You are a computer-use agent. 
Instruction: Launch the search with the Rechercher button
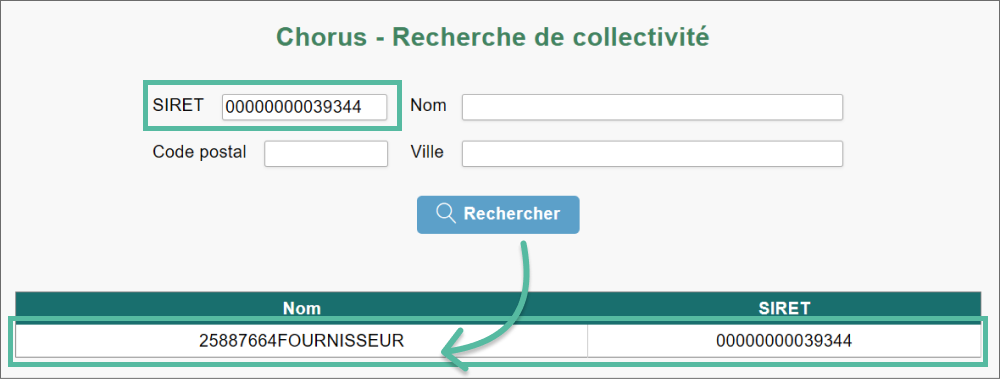coord(498,215)
